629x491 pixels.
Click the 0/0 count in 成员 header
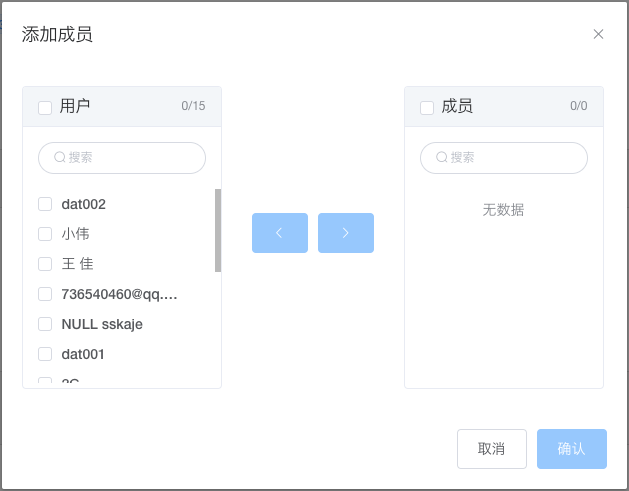coord(579,106)
